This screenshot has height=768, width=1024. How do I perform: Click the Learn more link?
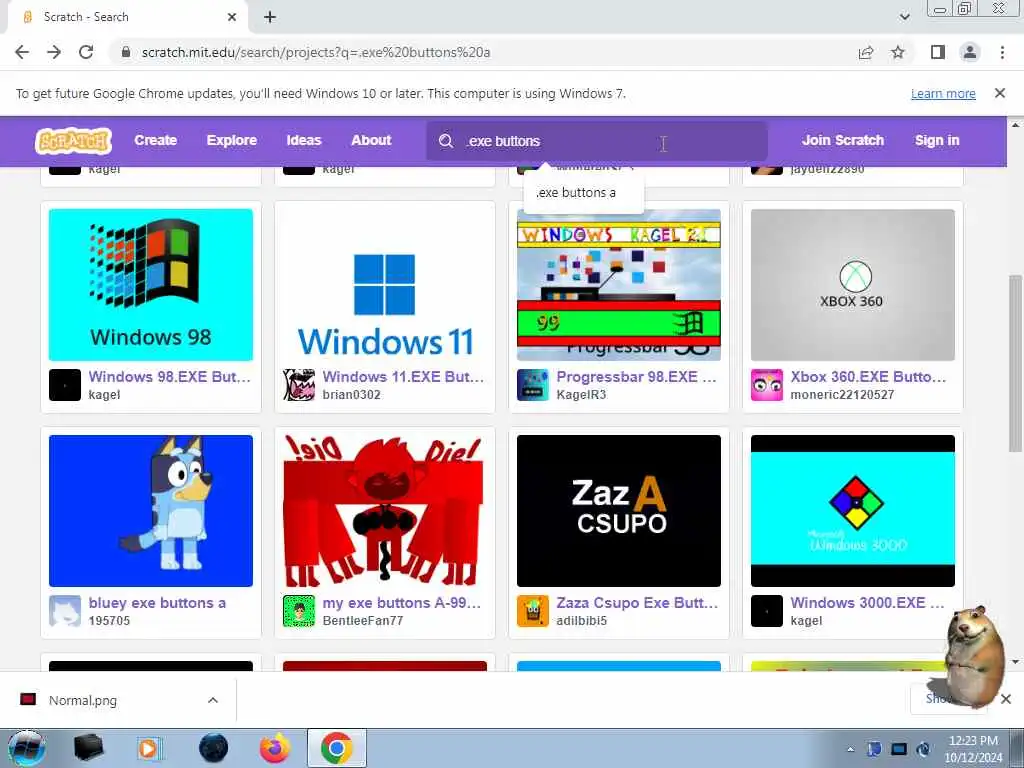point(943,93)
